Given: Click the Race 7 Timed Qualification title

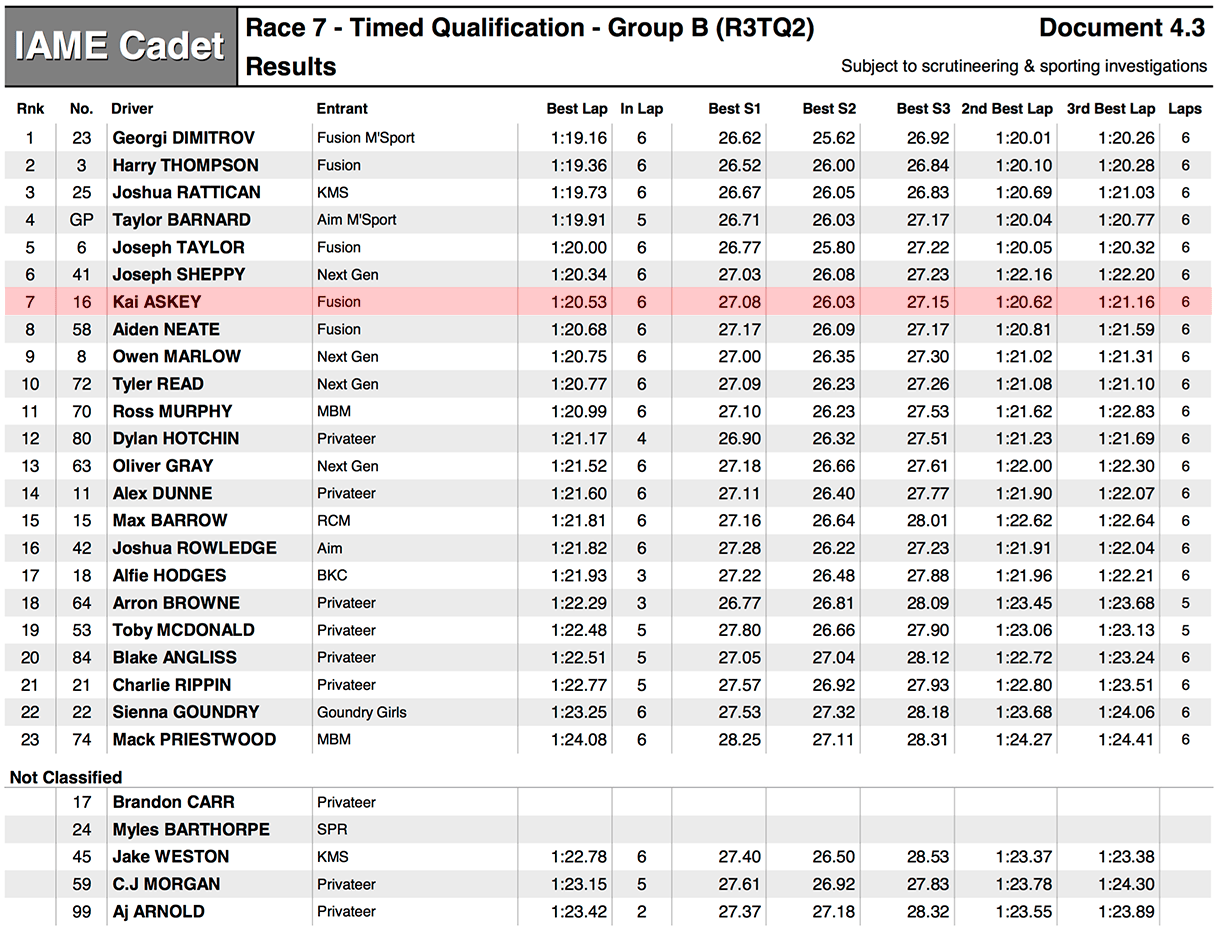Looking at the screenshot, I should point(530,28).
